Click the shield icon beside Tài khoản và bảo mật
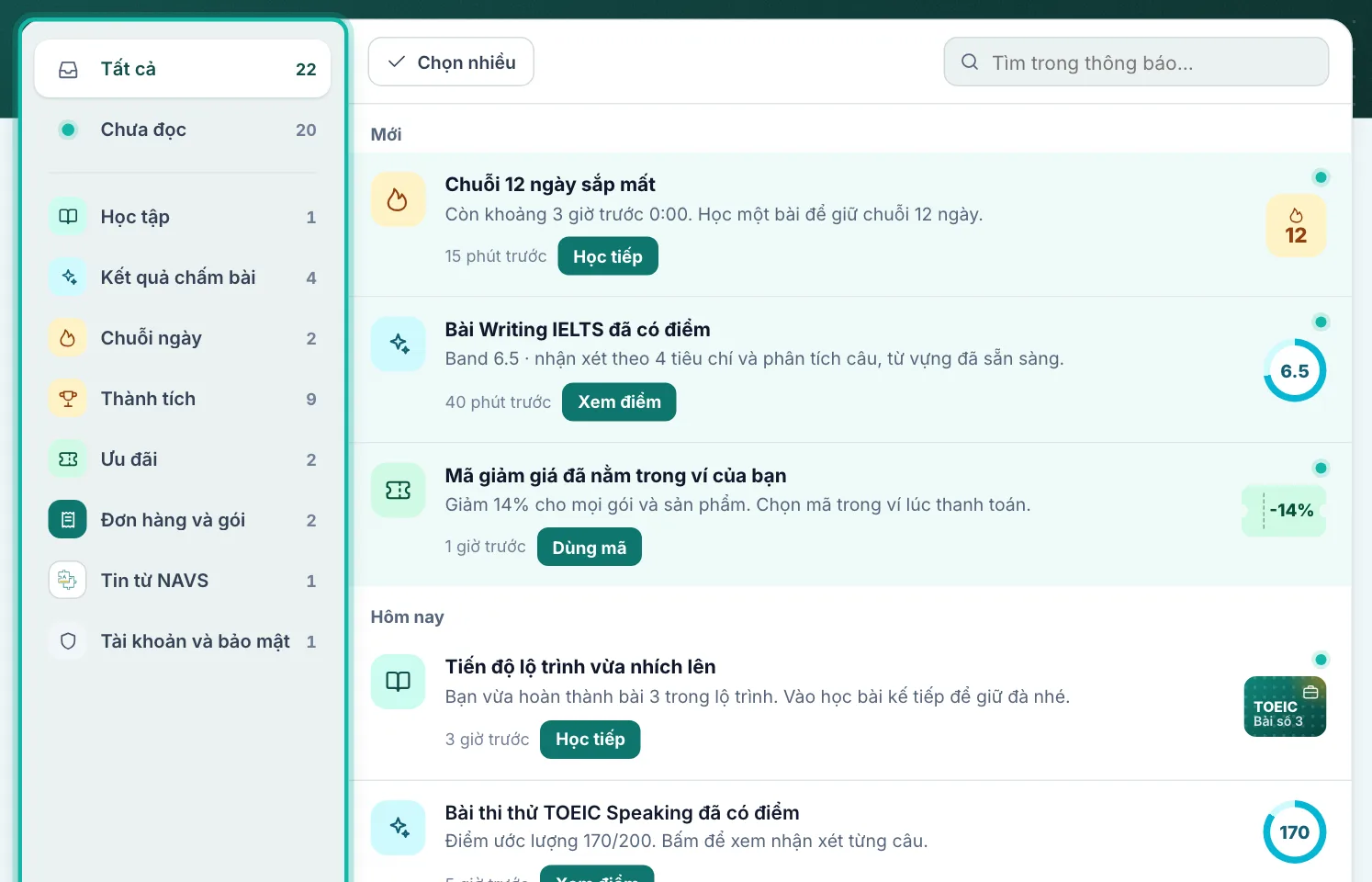 [x=68, y=641]
